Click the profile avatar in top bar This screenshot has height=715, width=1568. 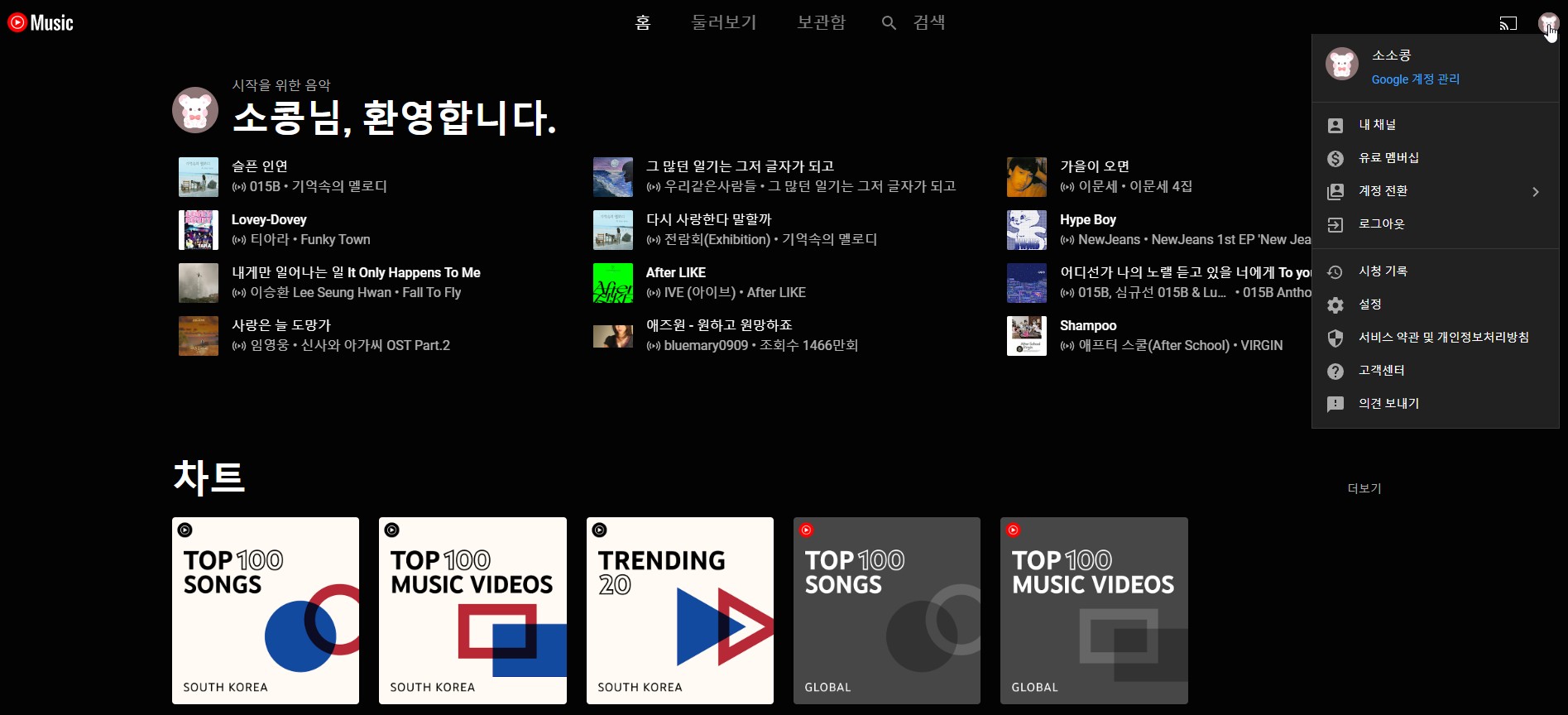(x=1548, y=23)
